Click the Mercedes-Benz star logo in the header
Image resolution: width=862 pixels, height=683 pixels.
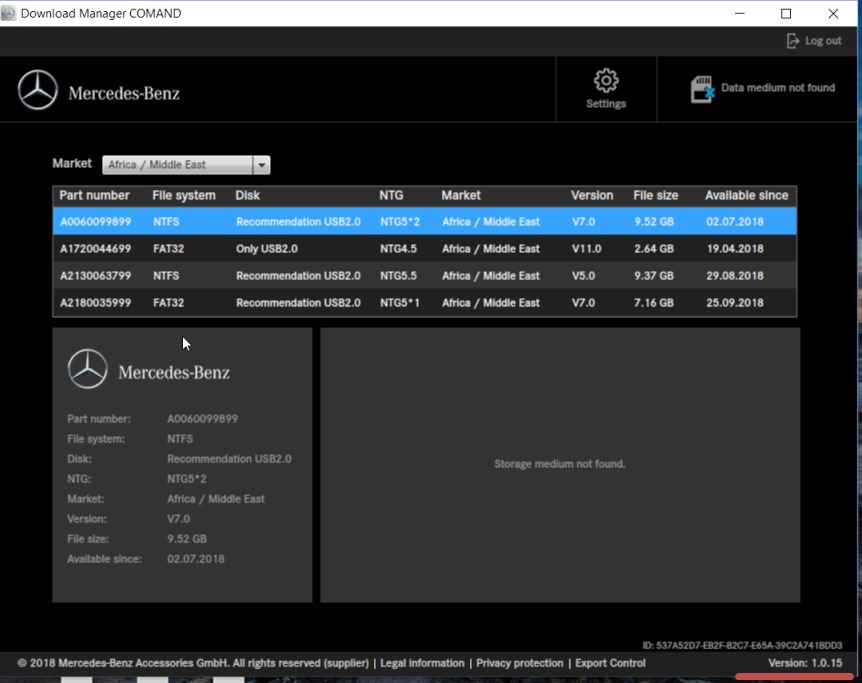pyautogui.click(x=37, y=90)
